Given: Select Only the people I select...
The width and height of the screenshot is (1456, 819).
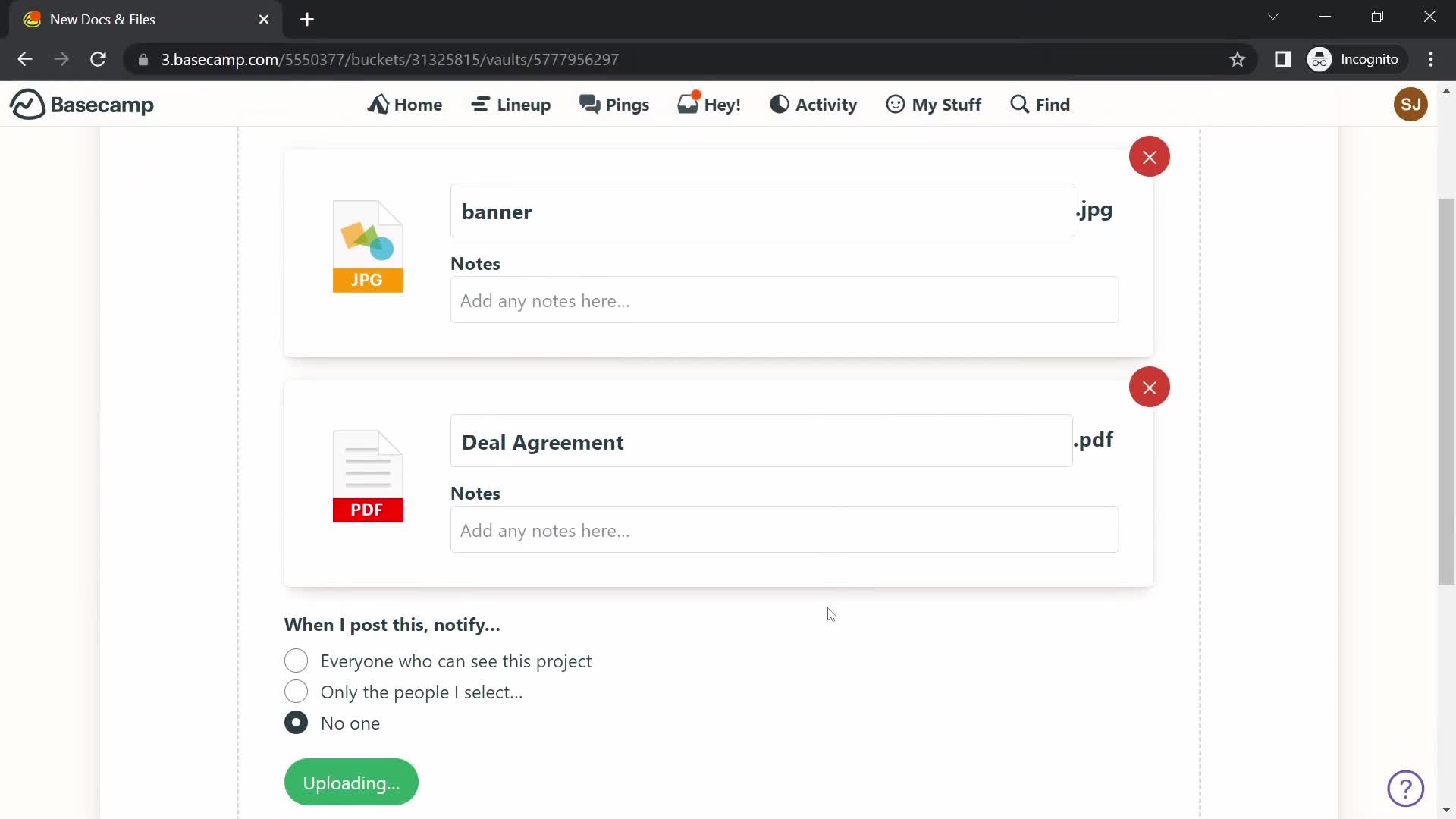Looking at the screenshot, I should (x=296, y=692).
